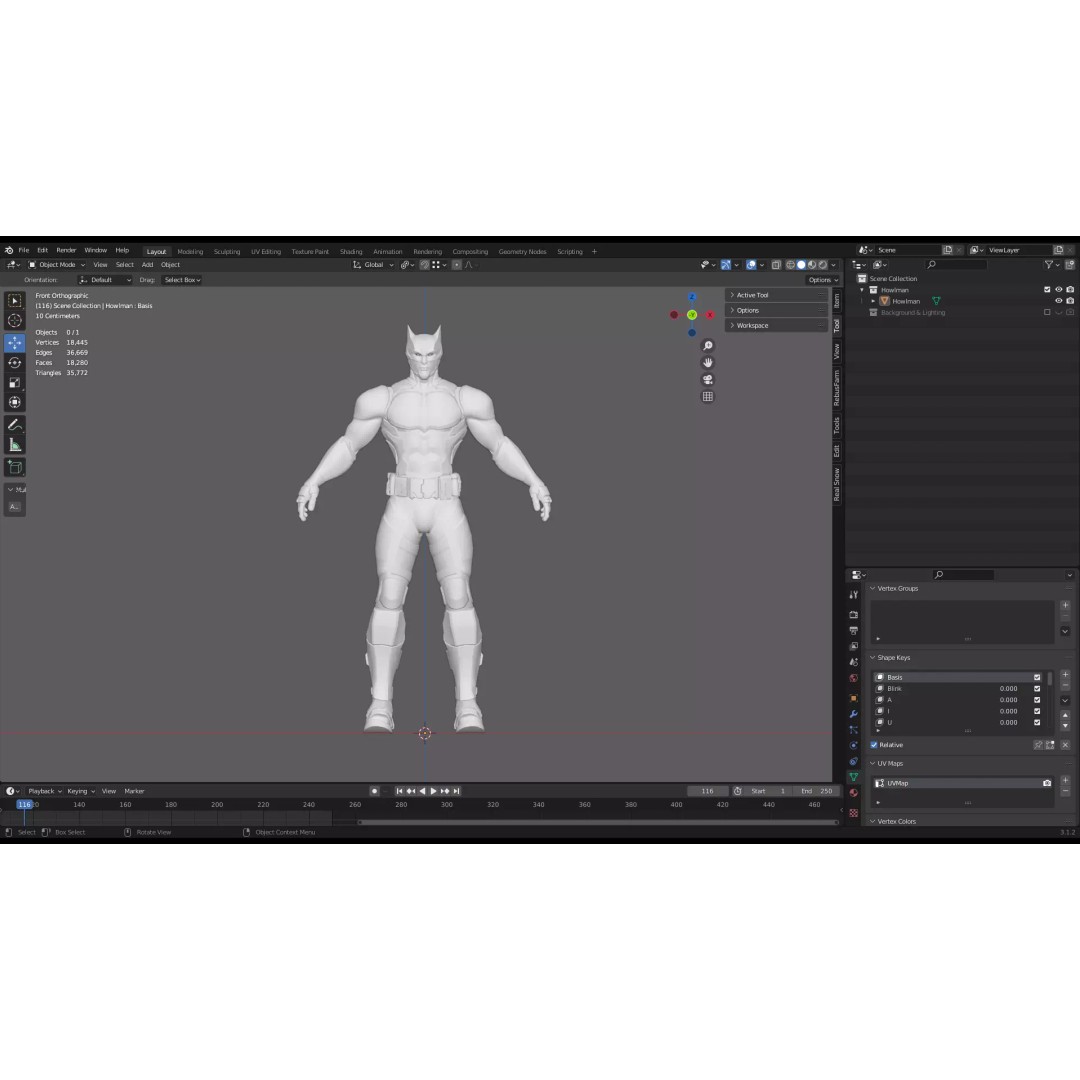Screen dimensions: 1080x1080
Task: Open the Render menu
Action: pos(66,250)
